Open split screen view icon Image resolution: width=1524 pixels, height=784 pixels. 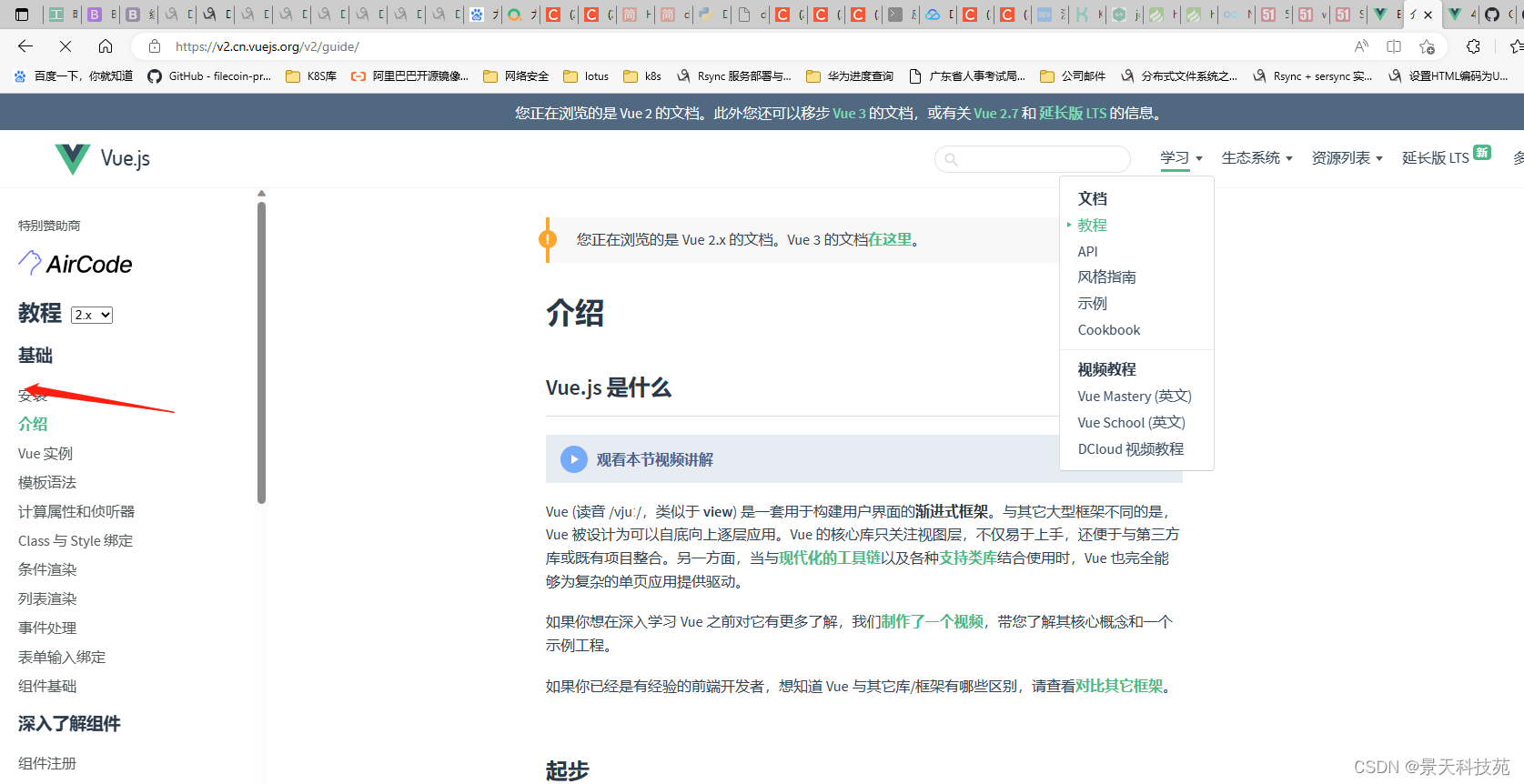(x=1394, y=46)
